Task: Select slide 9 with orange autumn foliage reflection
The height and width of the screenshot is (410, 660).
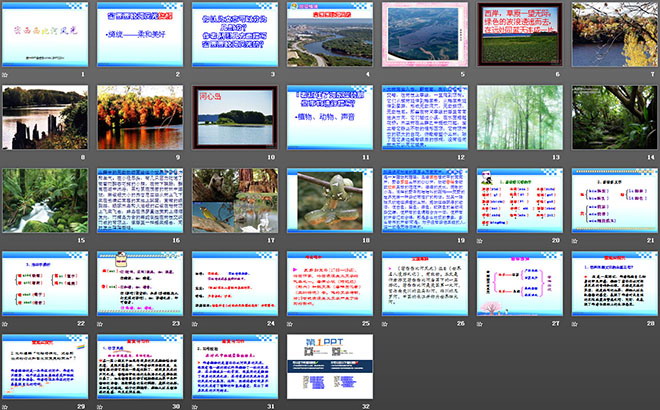Action: tap(140, 117)
